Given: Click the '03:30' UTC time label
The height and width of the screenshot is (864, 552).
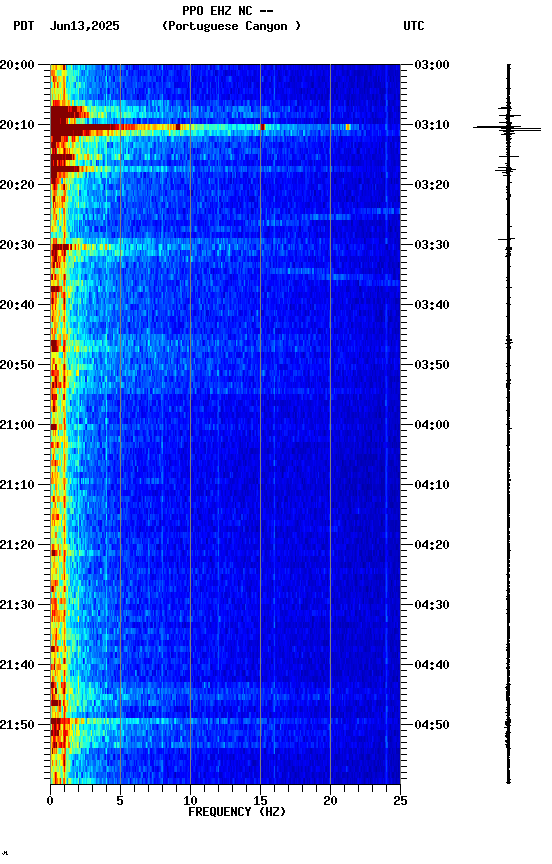Looking at the screenshot, I should (432, 245).
